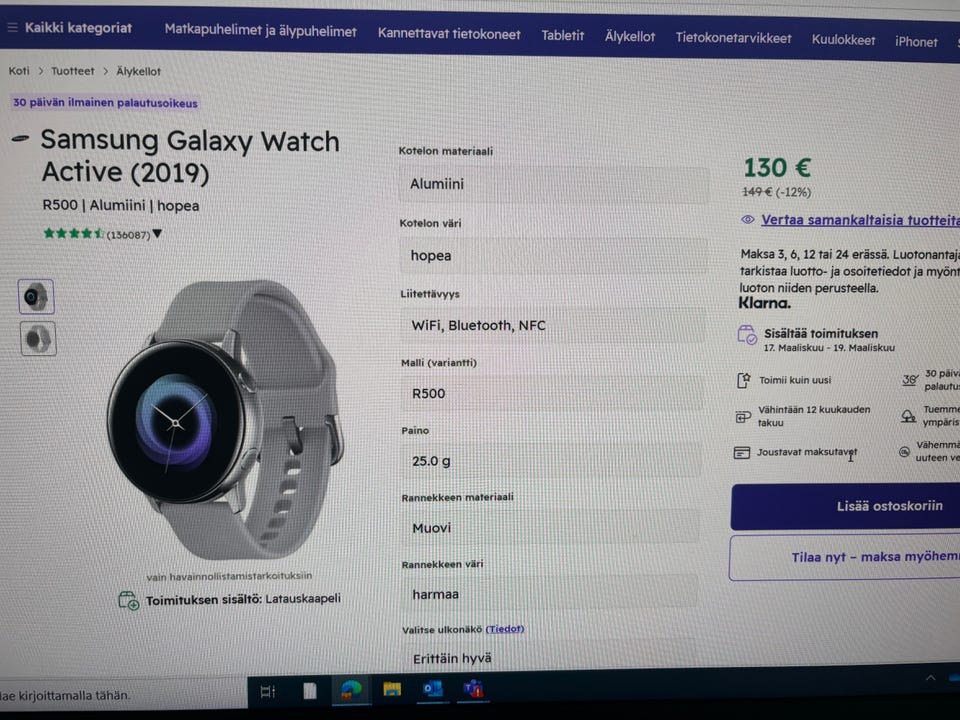This screenshot has width=960, height=720.
Task: Select the first watch thumbnail image
Action: [36, 297]
